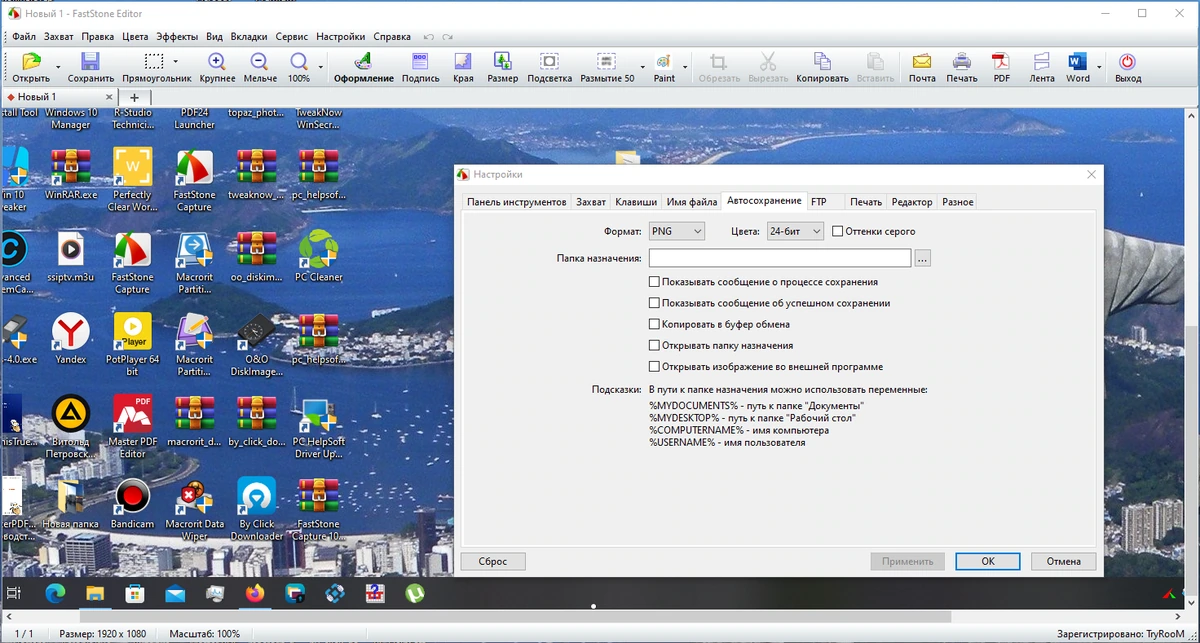
Task: Browse for folder with the … button
Action: (x=923, y=258)
